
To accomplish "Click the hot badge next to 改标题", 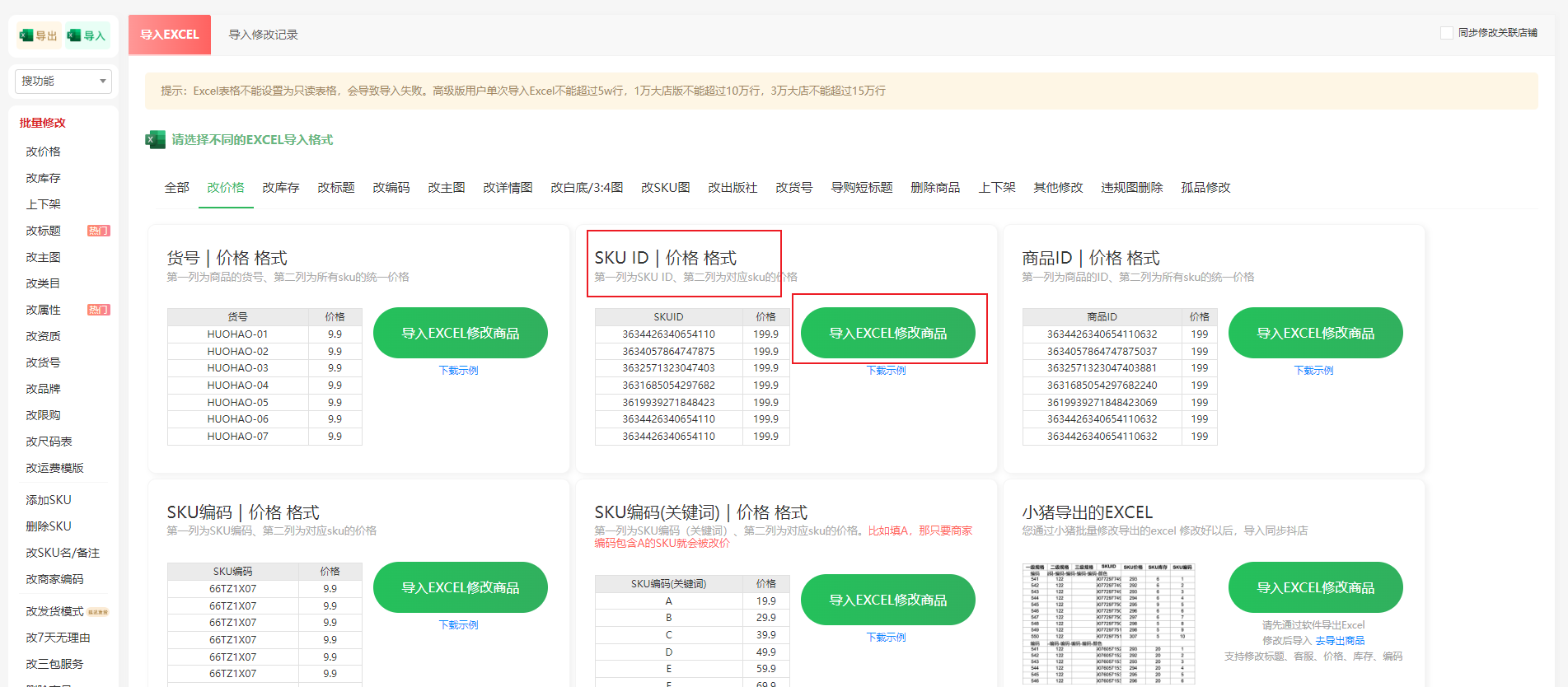I will click(x=98, y=231).
